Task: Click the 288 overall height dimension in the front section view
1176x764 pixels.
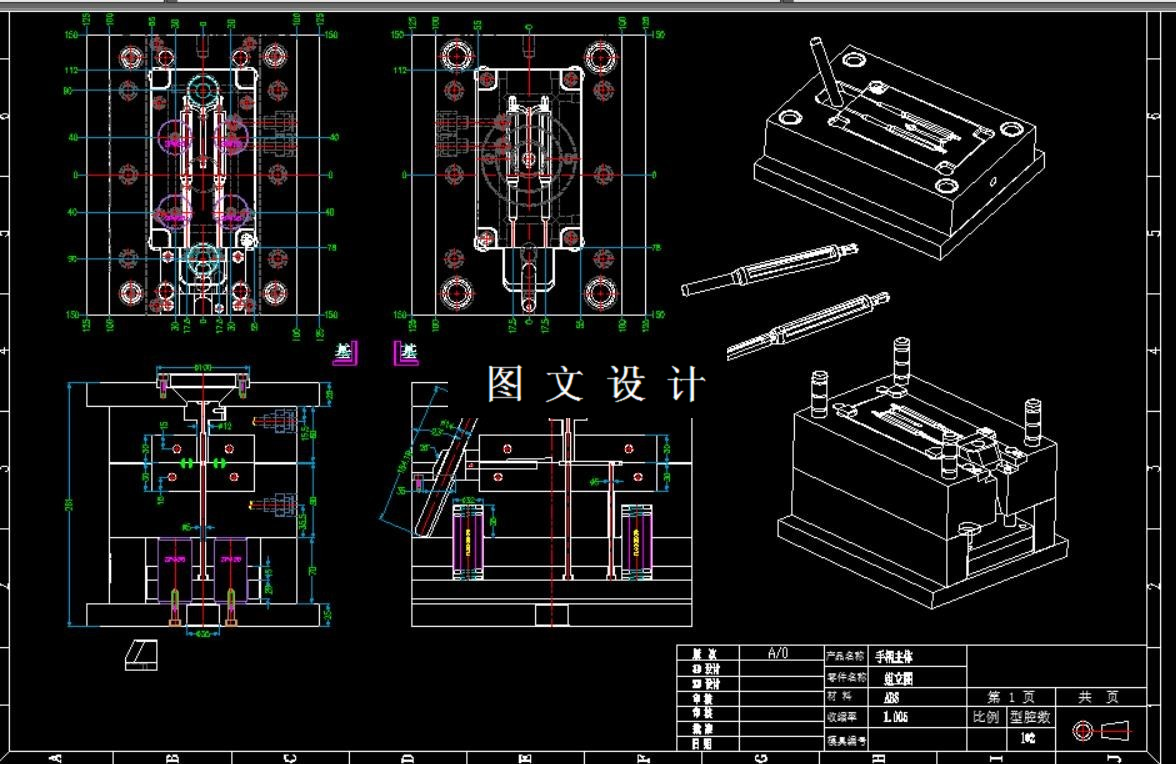Action: pos(69,505)
